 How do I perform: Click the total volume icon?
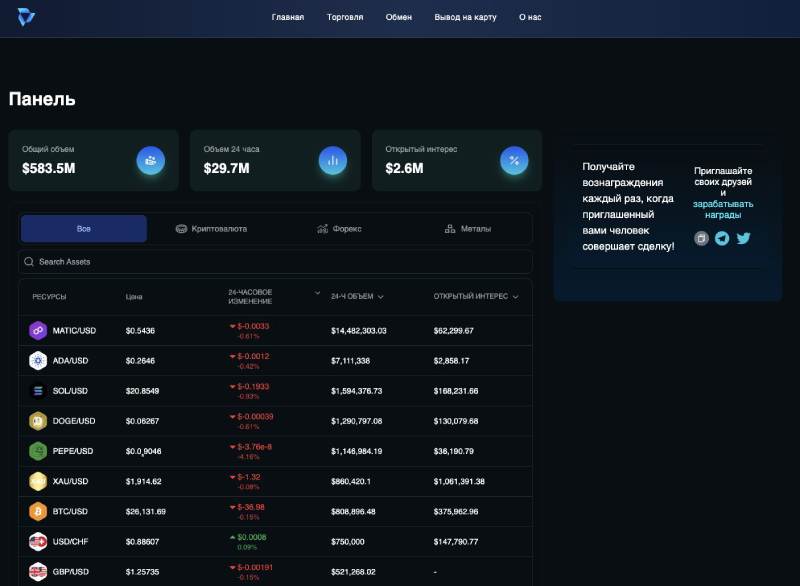tap(151, 160)
